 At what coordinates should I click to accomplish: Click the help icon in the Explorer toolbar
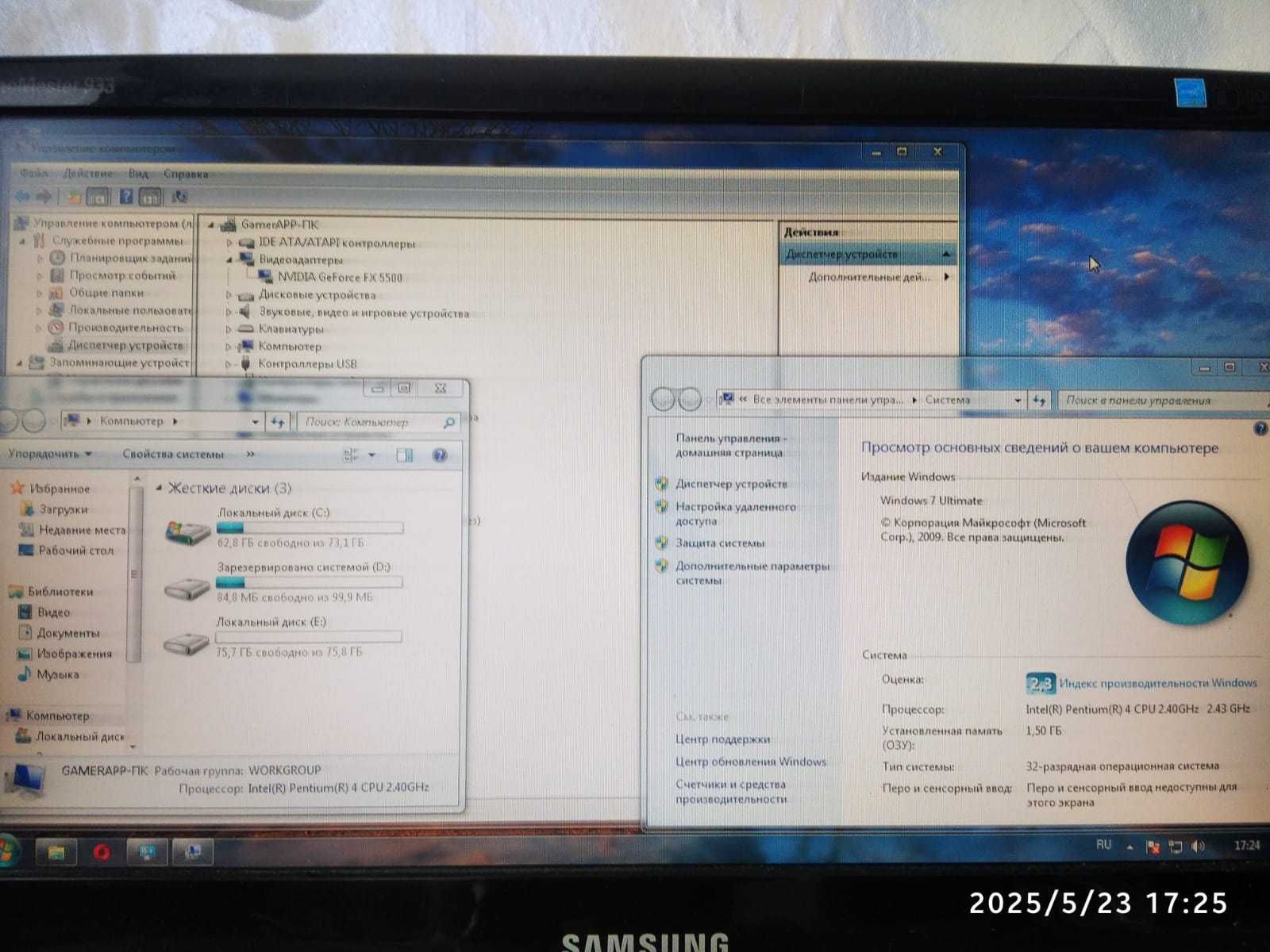pos(440,455)
